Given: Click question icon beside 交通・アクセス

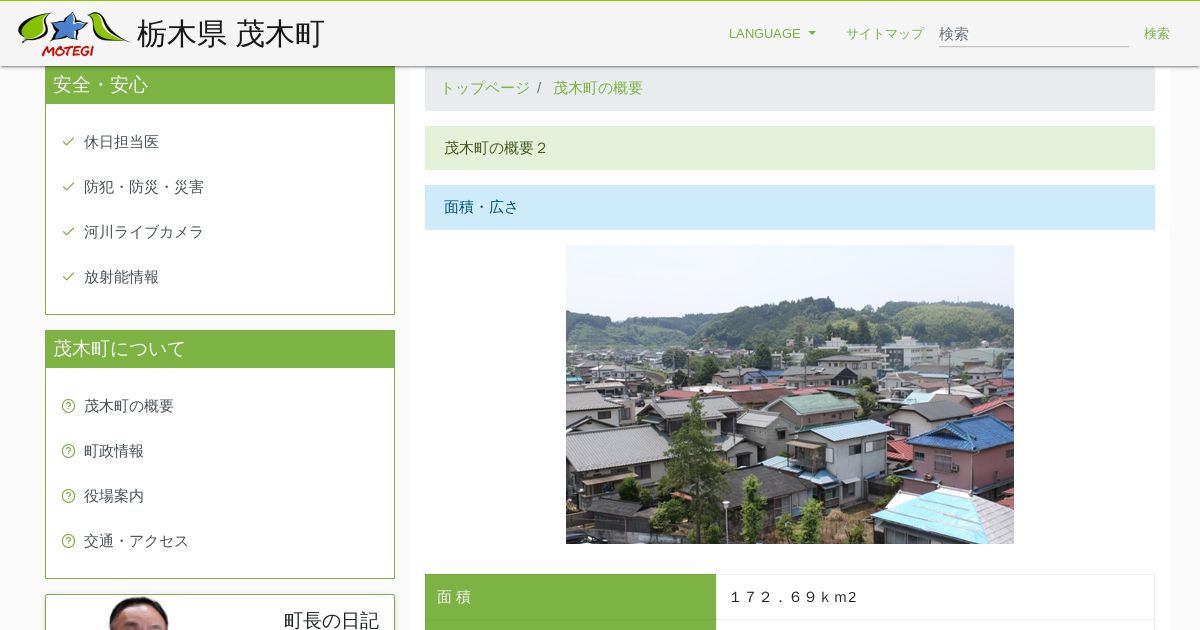Looking at the screenshot, I should pyautogui.click(x=68, y=541).
